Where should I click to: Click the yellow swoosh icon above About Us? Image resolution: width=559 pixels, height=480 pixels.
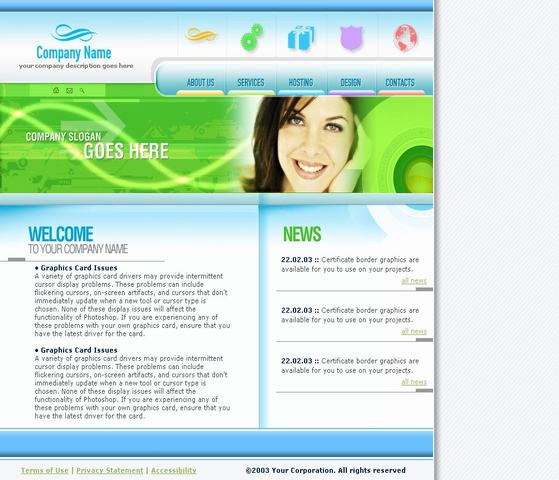[201, 35]
